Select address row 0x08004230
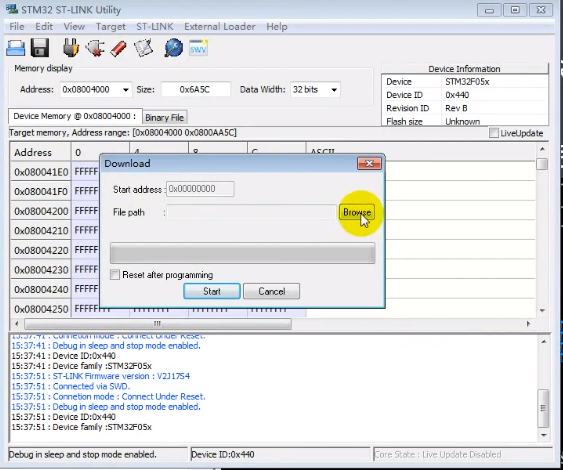The image size is (563, 470). coord(41,270)
